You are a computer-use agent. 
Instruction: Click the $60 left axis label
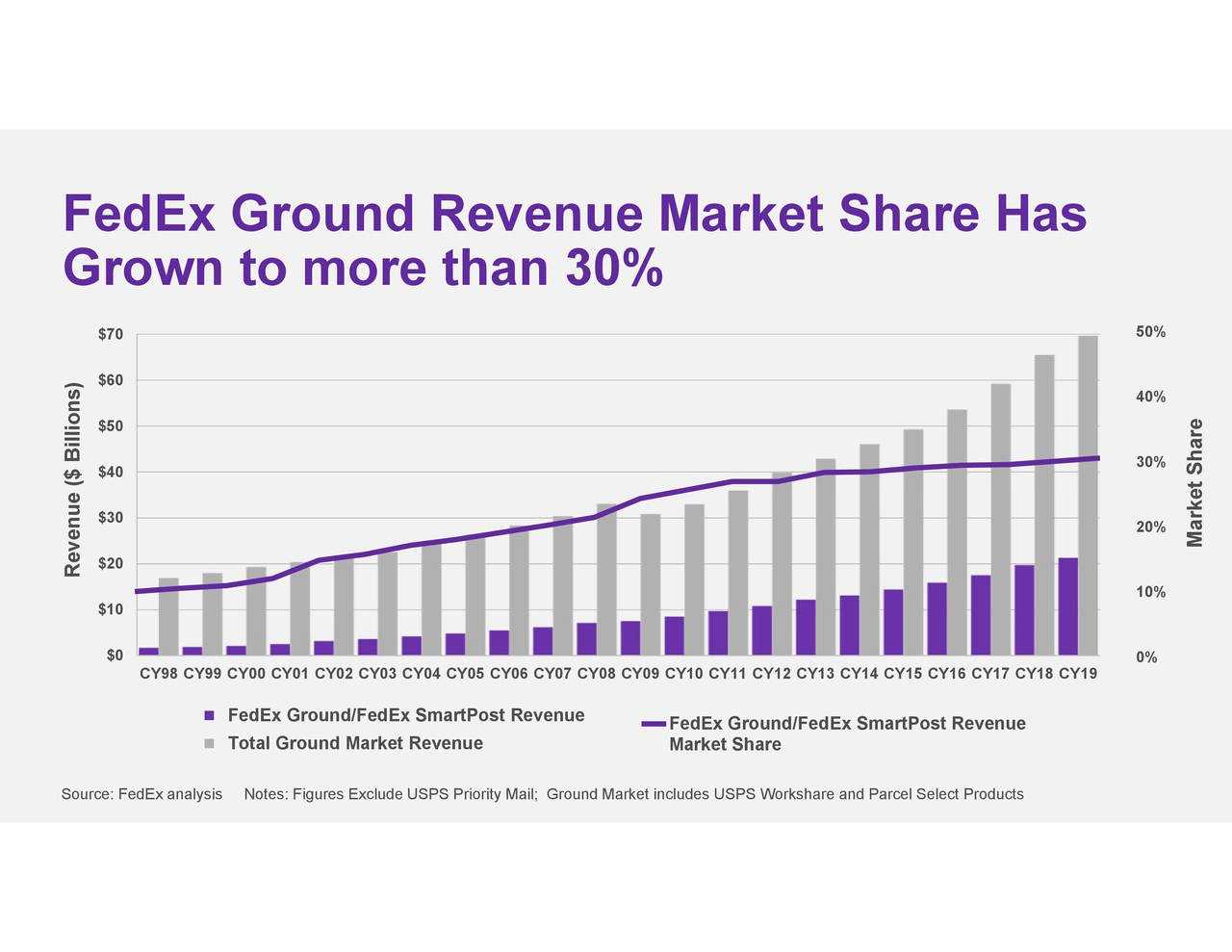click(111, 380)
